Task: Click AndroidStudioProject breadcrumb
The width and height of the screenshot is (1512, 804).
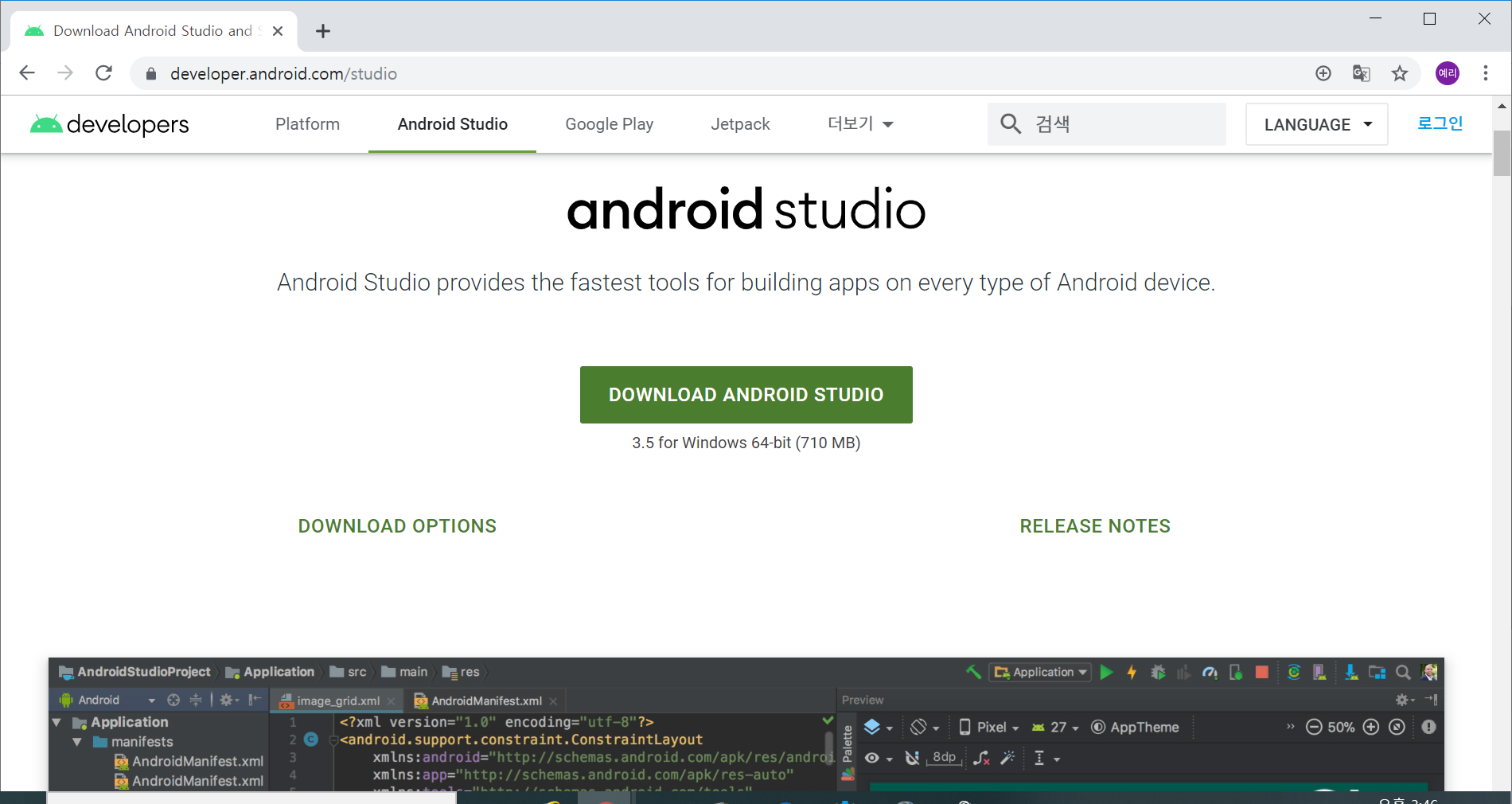Action: (x=134, y=672)
